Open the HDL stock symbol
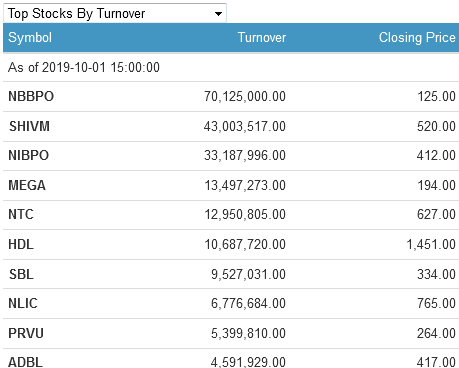Screen dimensions: 459x368 [21, 244]
